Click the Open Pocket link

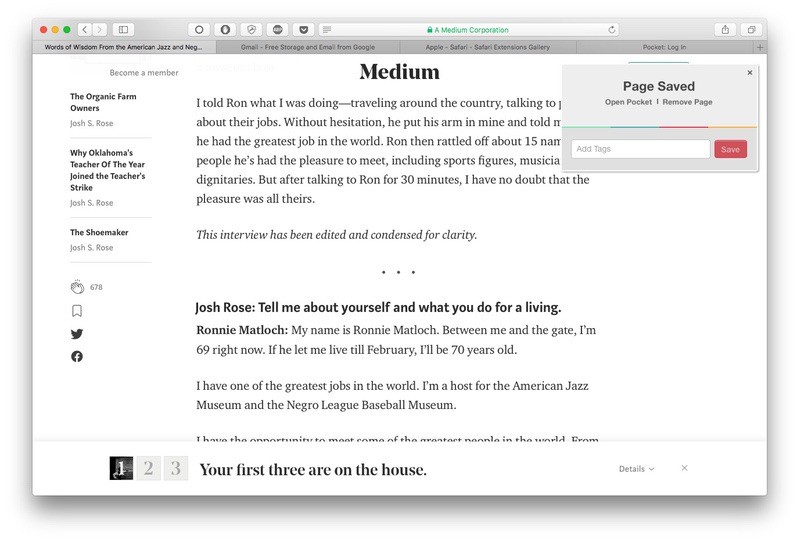click(628, 102)
